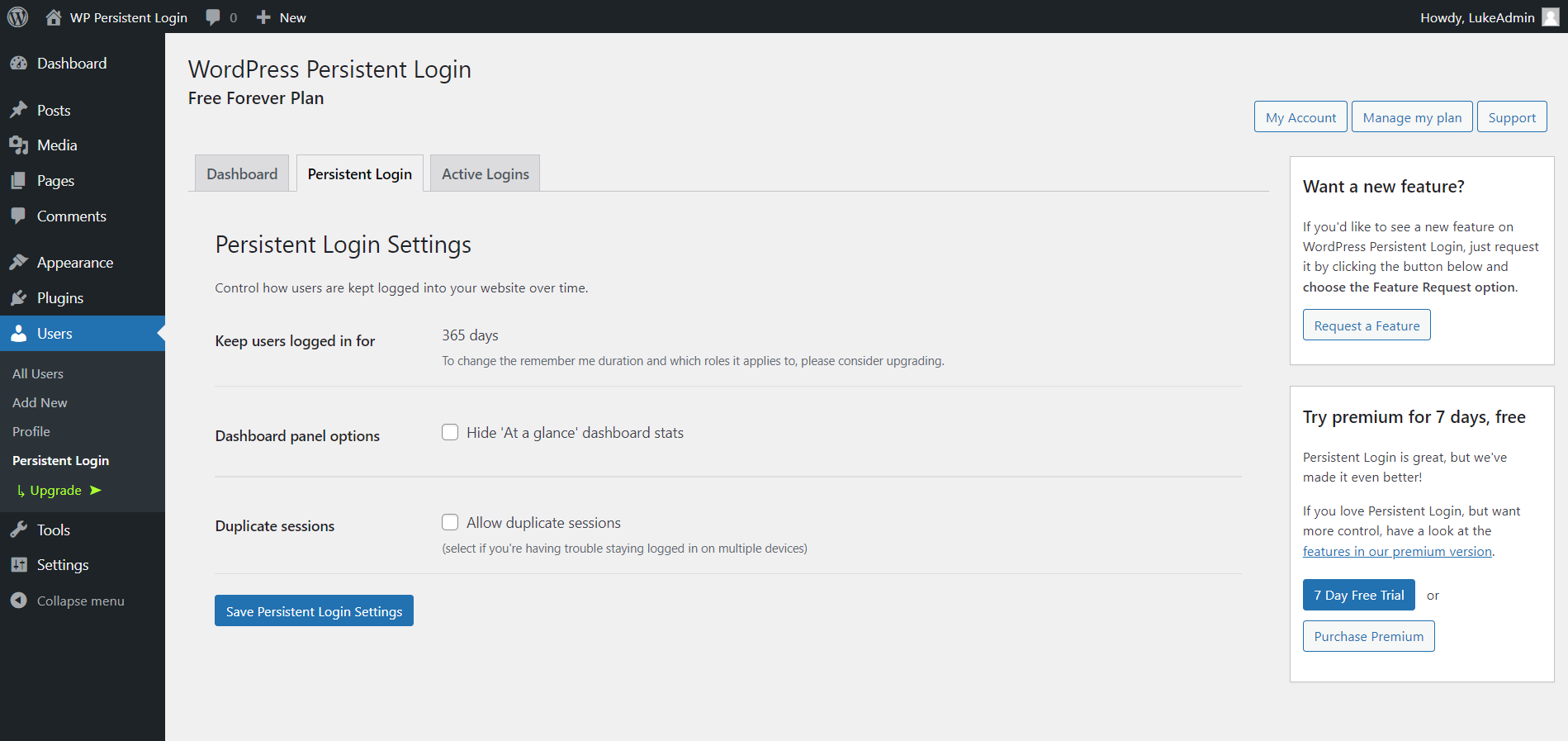
Task: Click the Users person icon
Action: point(19,334)
